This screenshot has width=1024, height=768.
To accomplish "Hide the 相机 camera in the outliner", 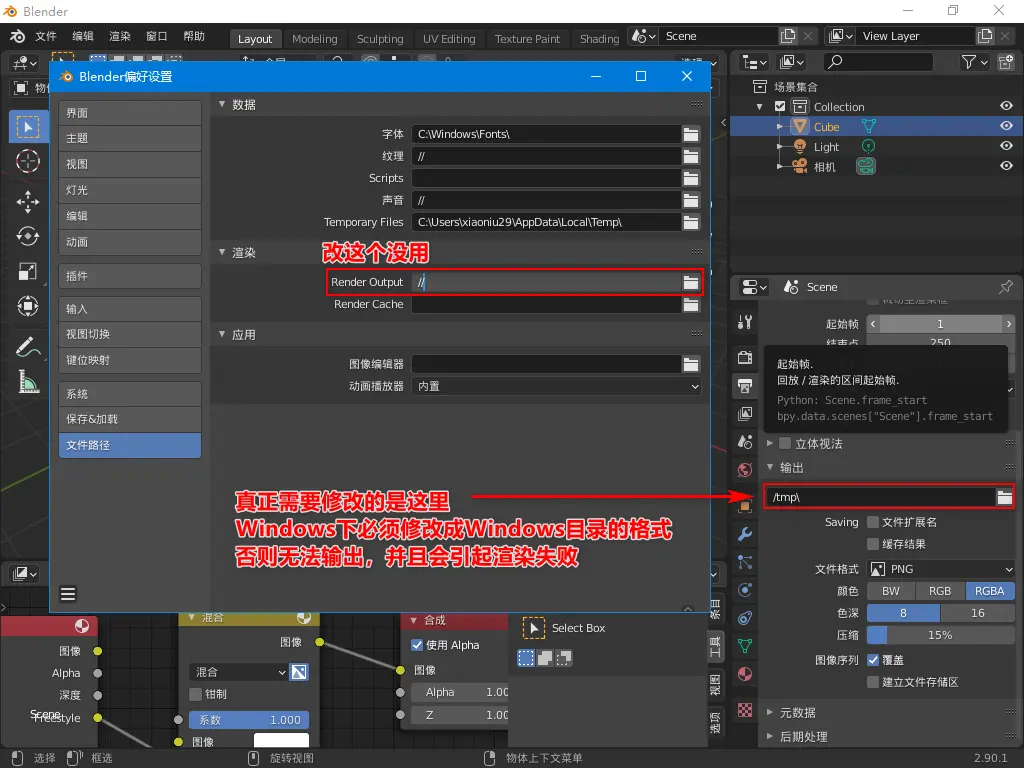I will coord(1006,167).
